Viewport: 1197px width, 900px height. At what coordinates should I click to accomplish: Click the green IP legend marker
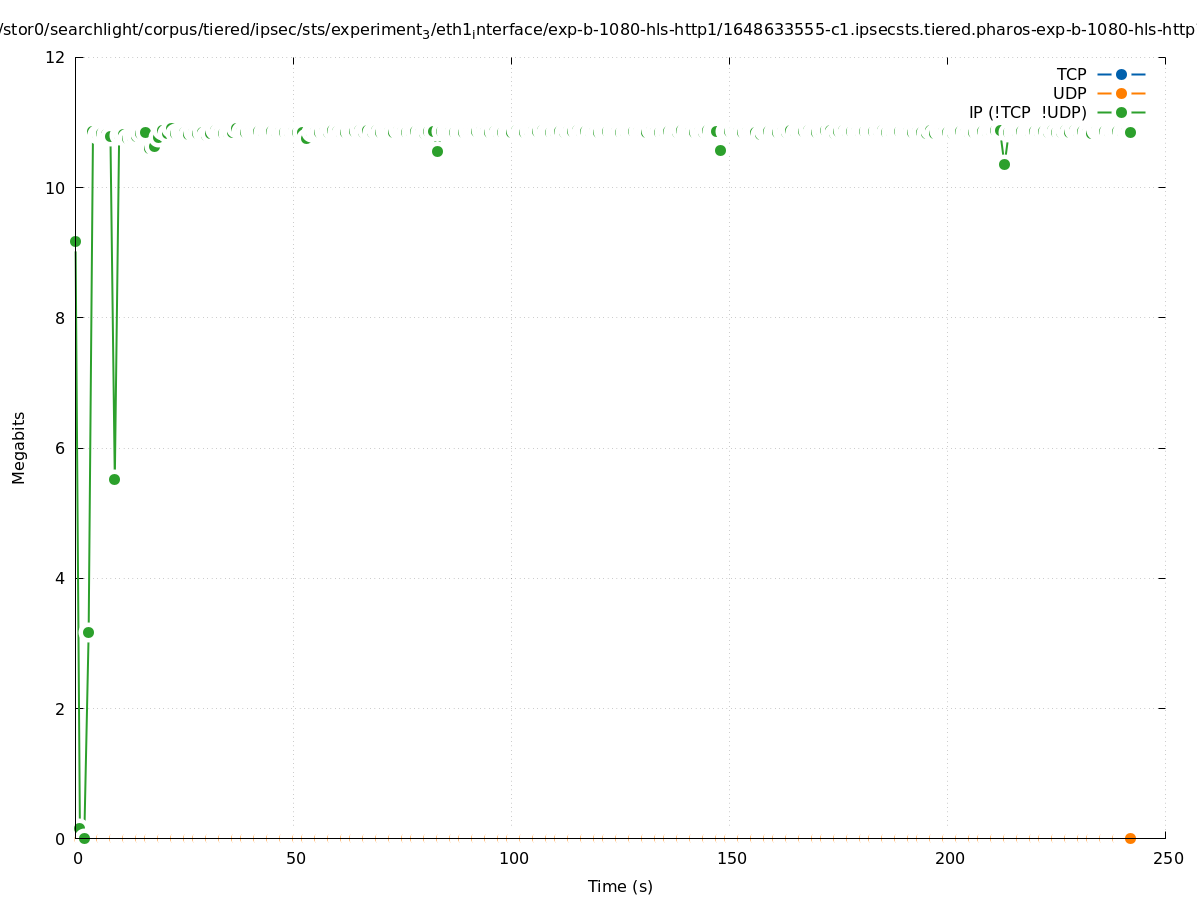[x=1121, y=113]
